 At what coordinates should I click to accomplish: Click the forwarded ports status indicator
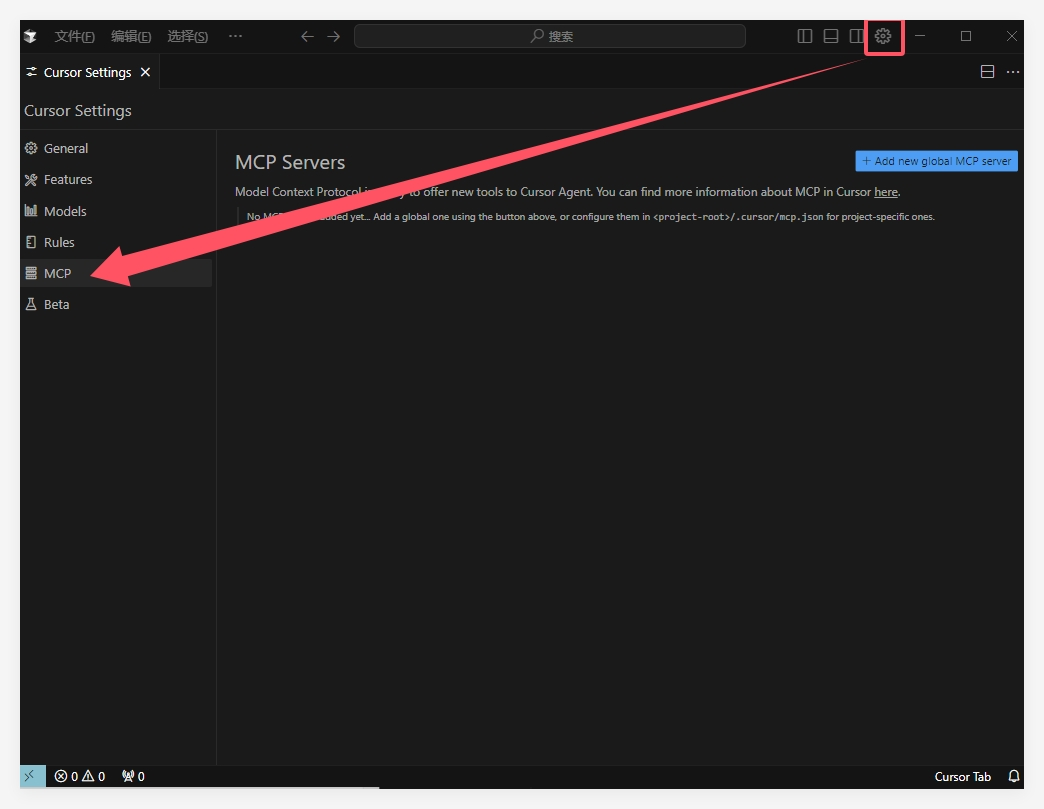[x=133, y=776]
